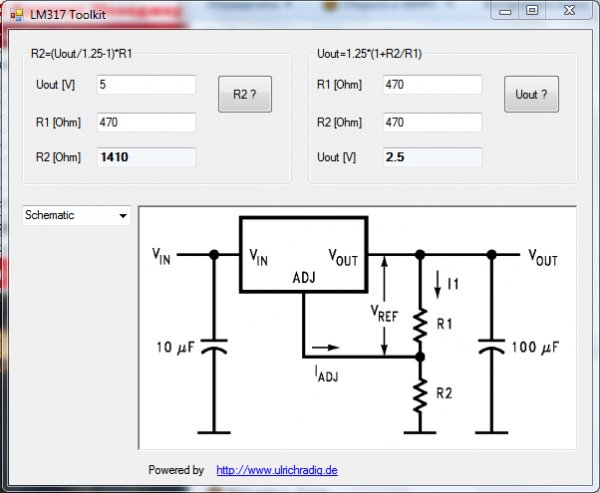Select the R2 [Ohm] input in right panel
This screenshot has width=600, height=493.
click(432, 122)
